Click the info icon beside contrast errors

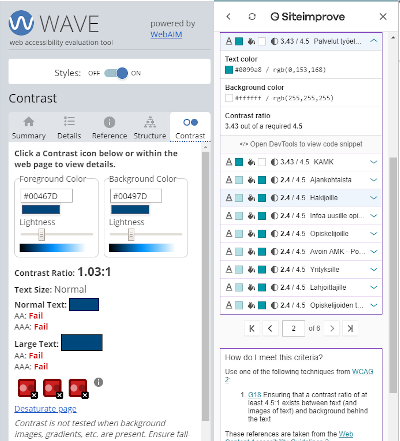pyautogui.click(x=98, y=382)
